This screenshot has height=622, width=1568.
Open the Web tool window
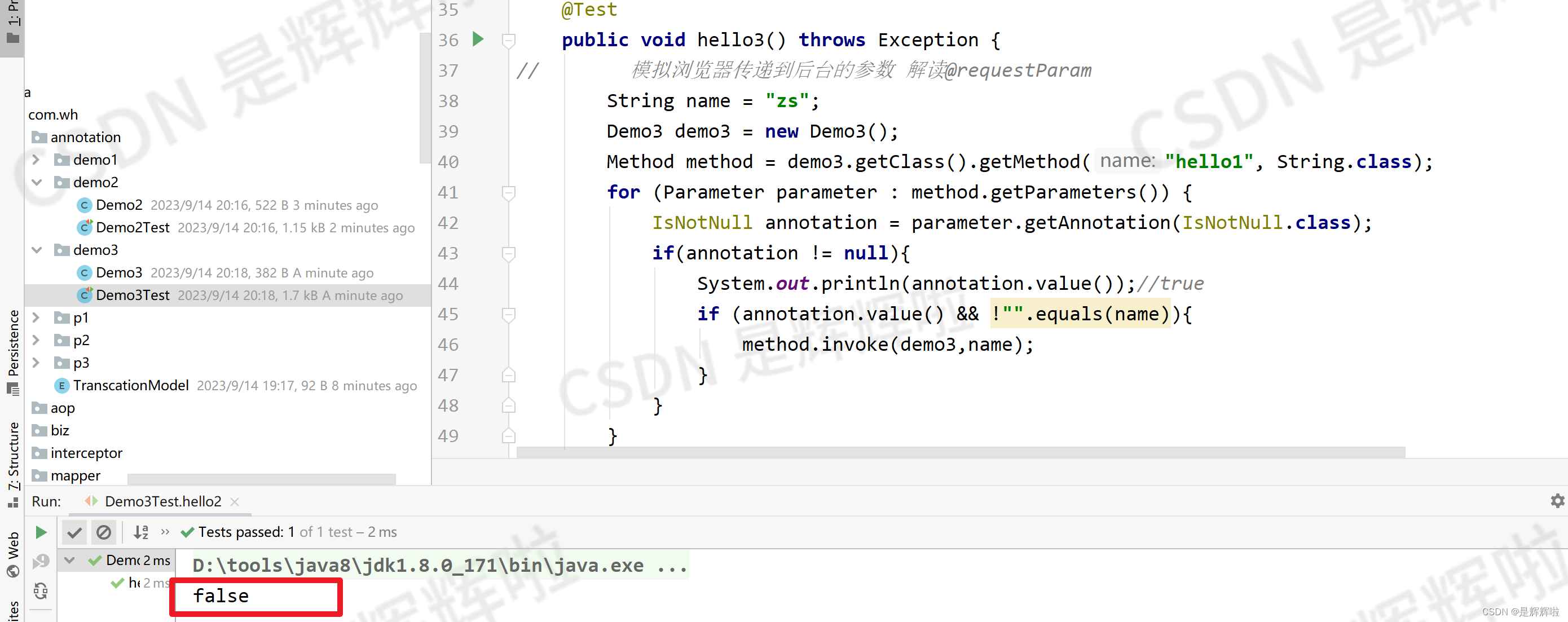(x=12, y=554)
